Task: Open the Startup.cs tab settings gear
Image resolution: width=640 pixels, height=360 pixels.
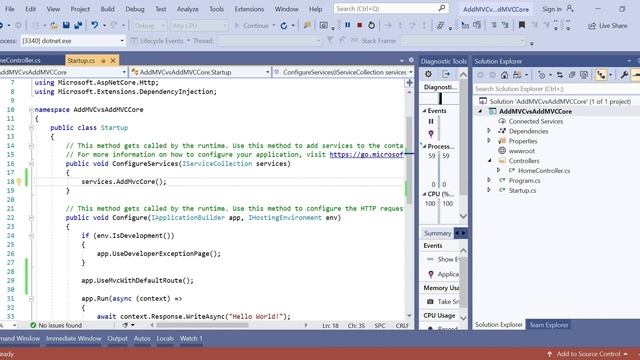Action: coord(411,60)
